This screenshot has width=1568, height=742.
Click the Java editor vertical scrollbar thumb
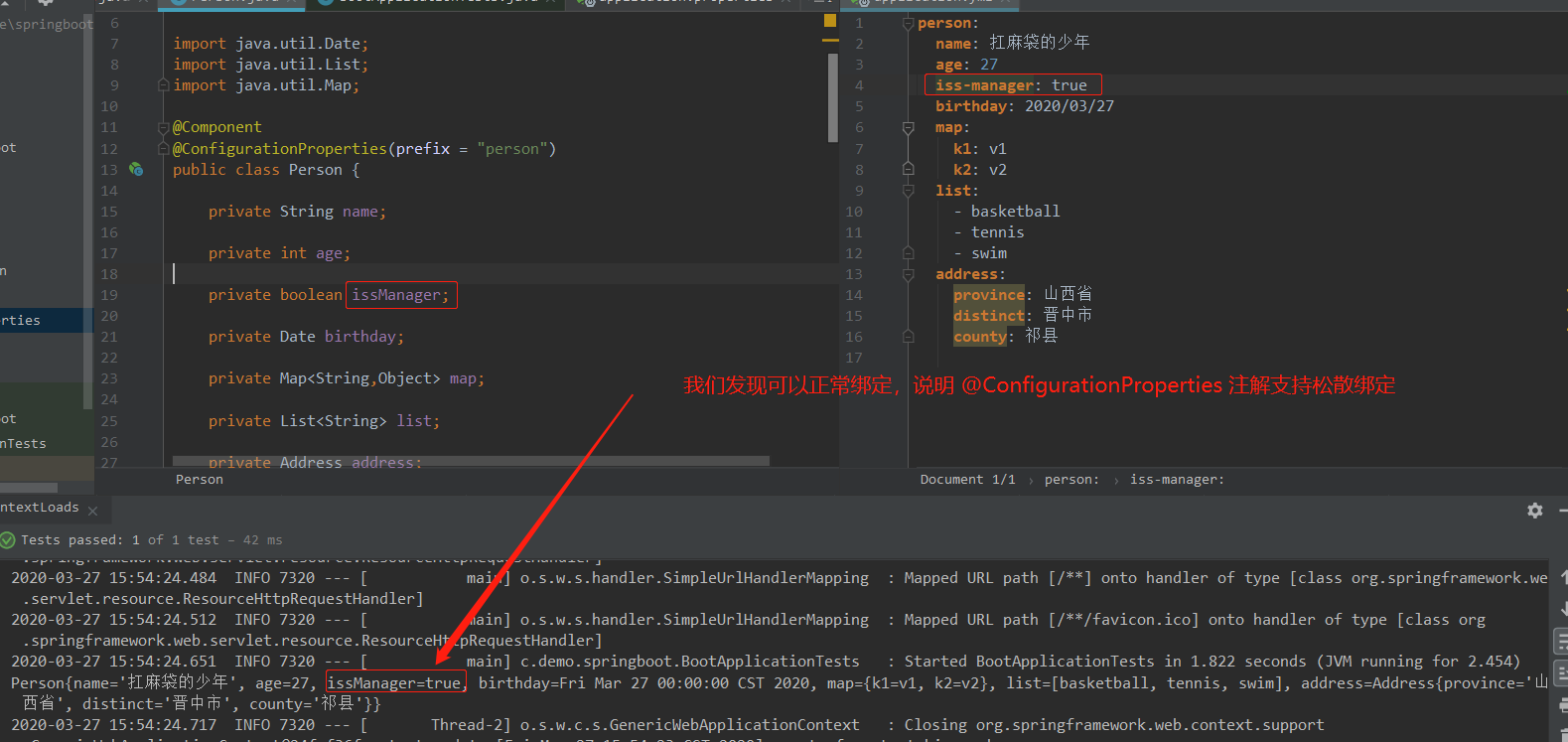coord(833,97)
